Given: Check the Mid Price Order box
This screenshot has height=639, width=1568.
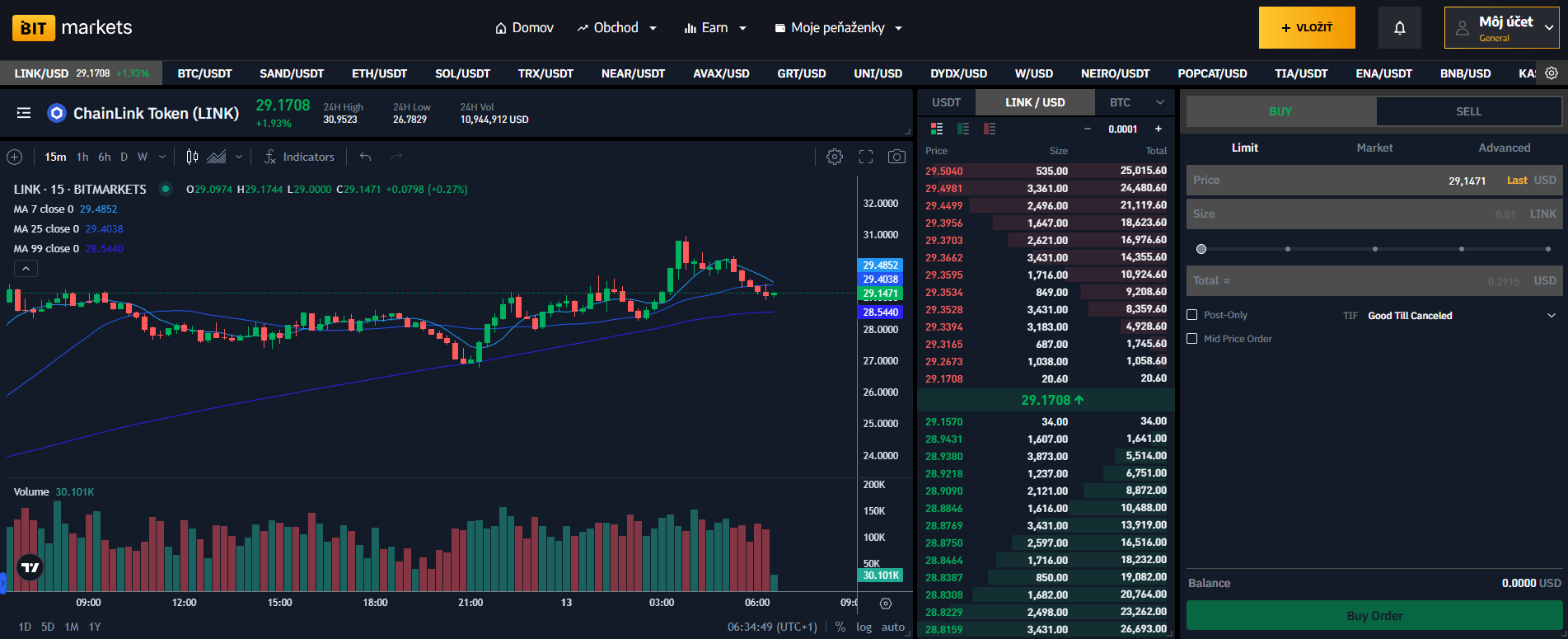Looking at the screenshot, I should [x=1191, y=339].
